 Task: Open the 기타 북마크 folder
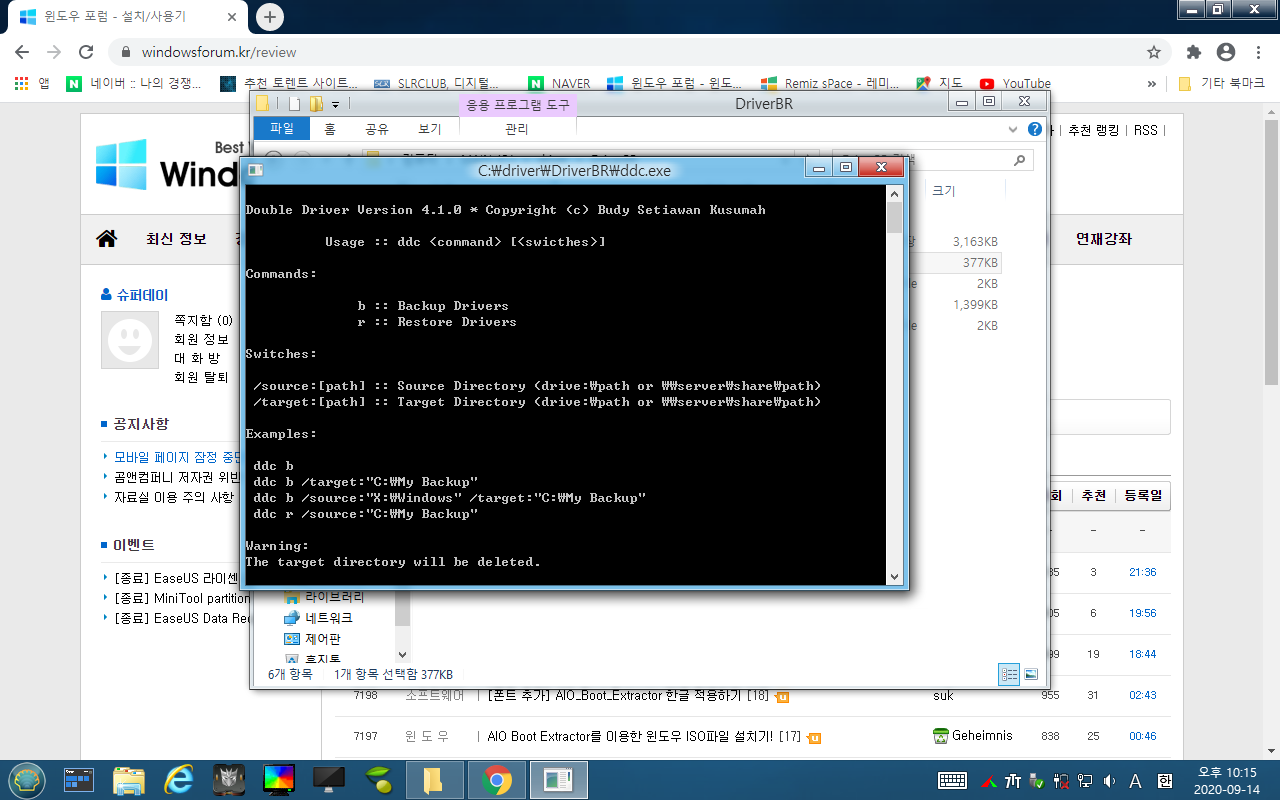tap(1222, 84)
